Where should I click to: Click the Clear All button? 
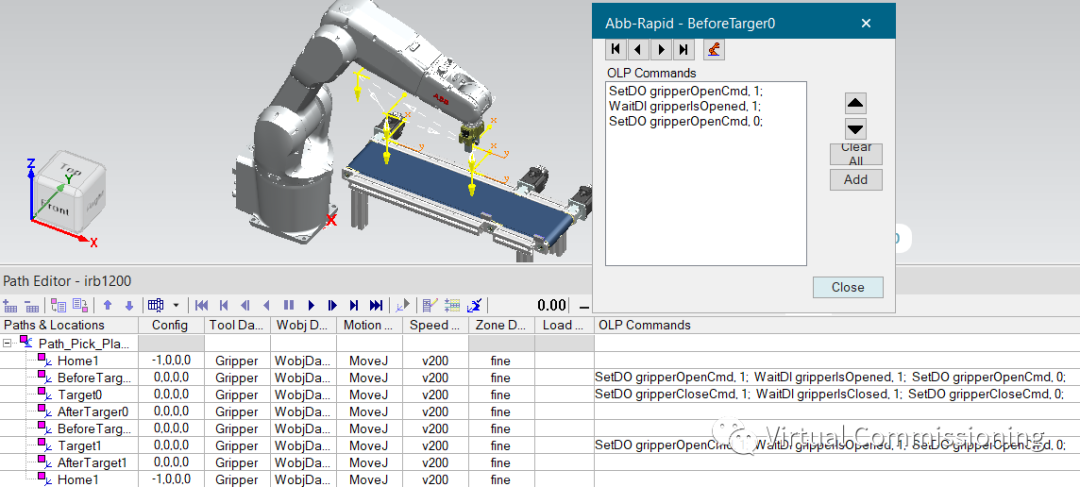856,154
